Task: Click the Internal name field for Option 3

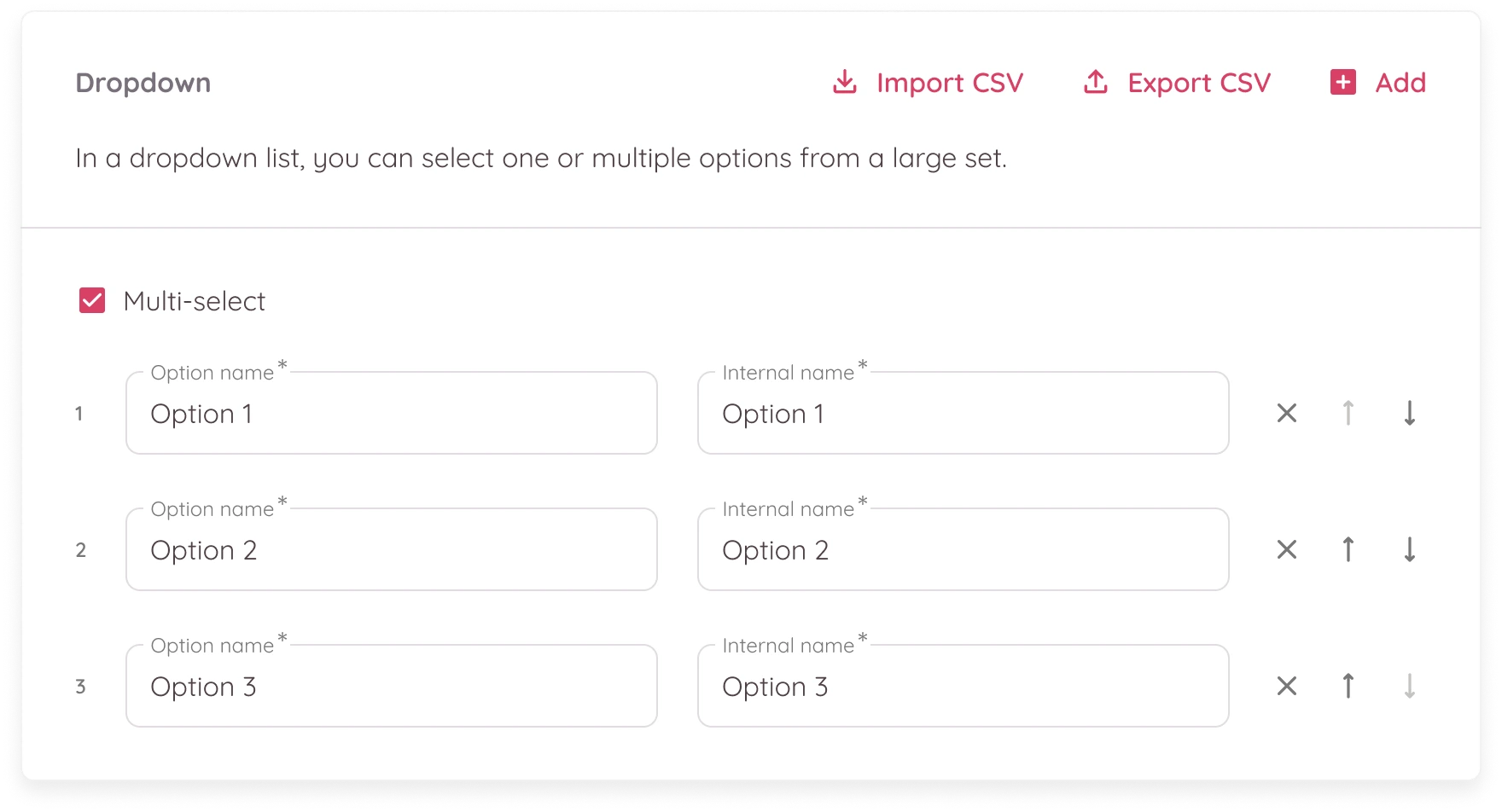Action: click(963, 687)
